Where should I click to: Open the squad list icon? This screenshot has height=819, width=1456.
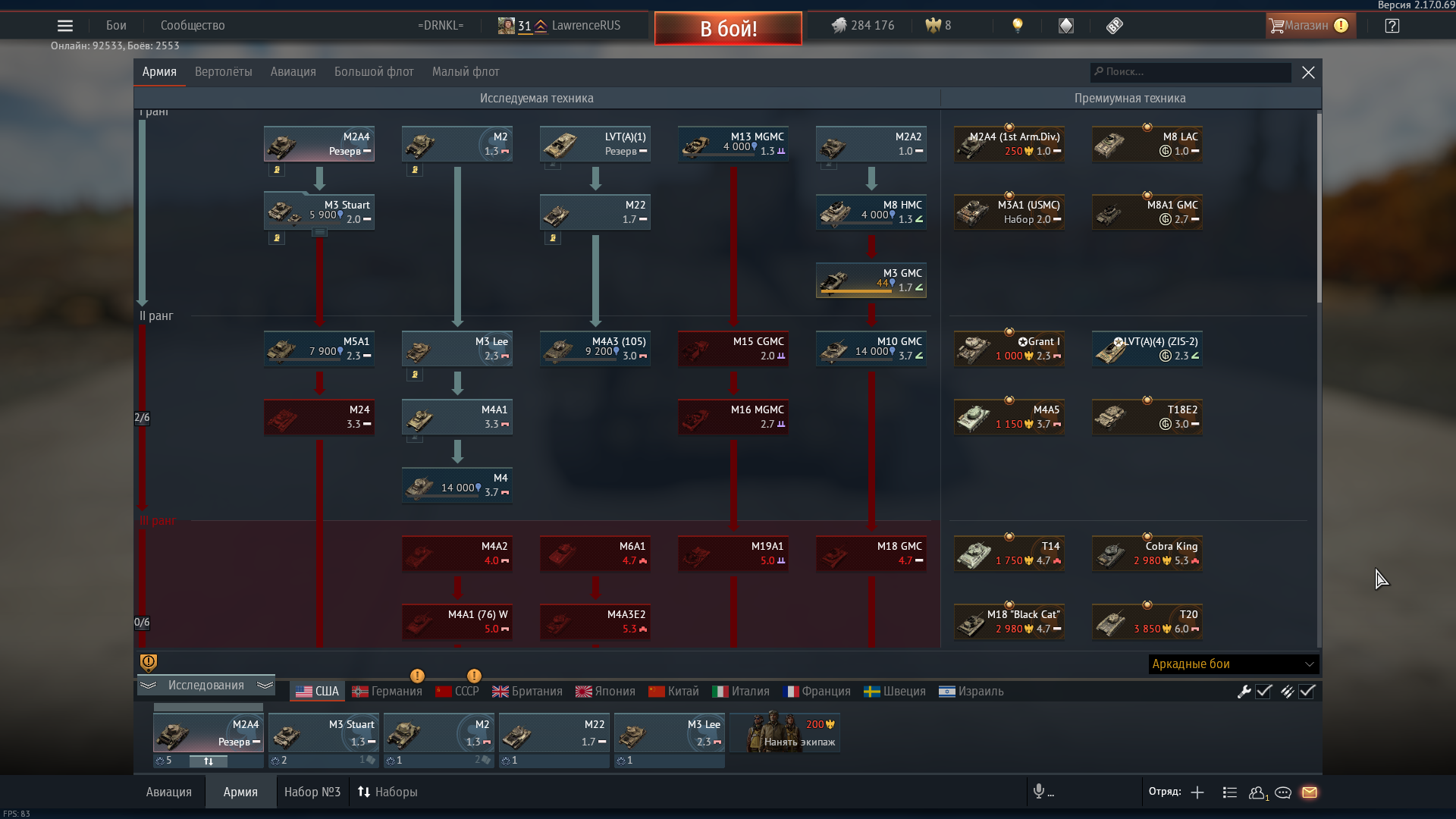[x=1230, y=792]
